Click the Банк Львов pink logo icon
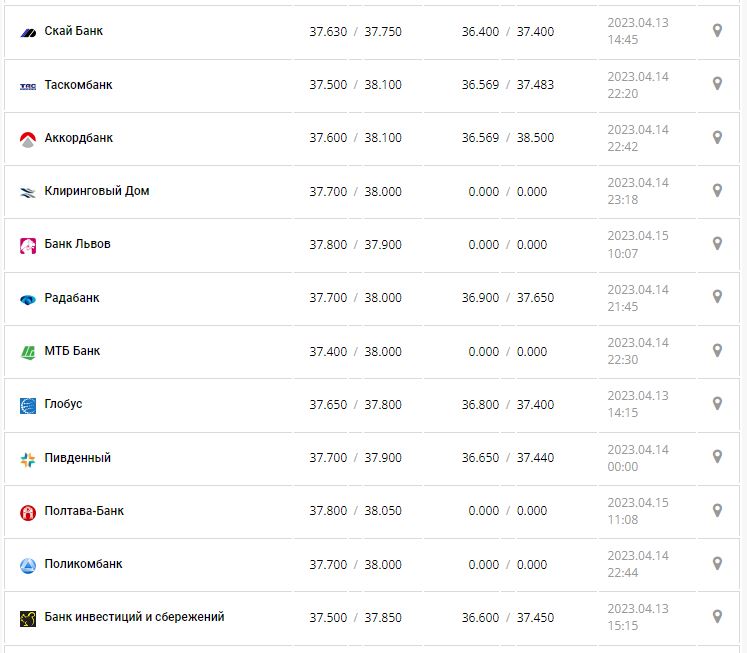The width and height of the screenshot is (747, 653). [28, 245]
